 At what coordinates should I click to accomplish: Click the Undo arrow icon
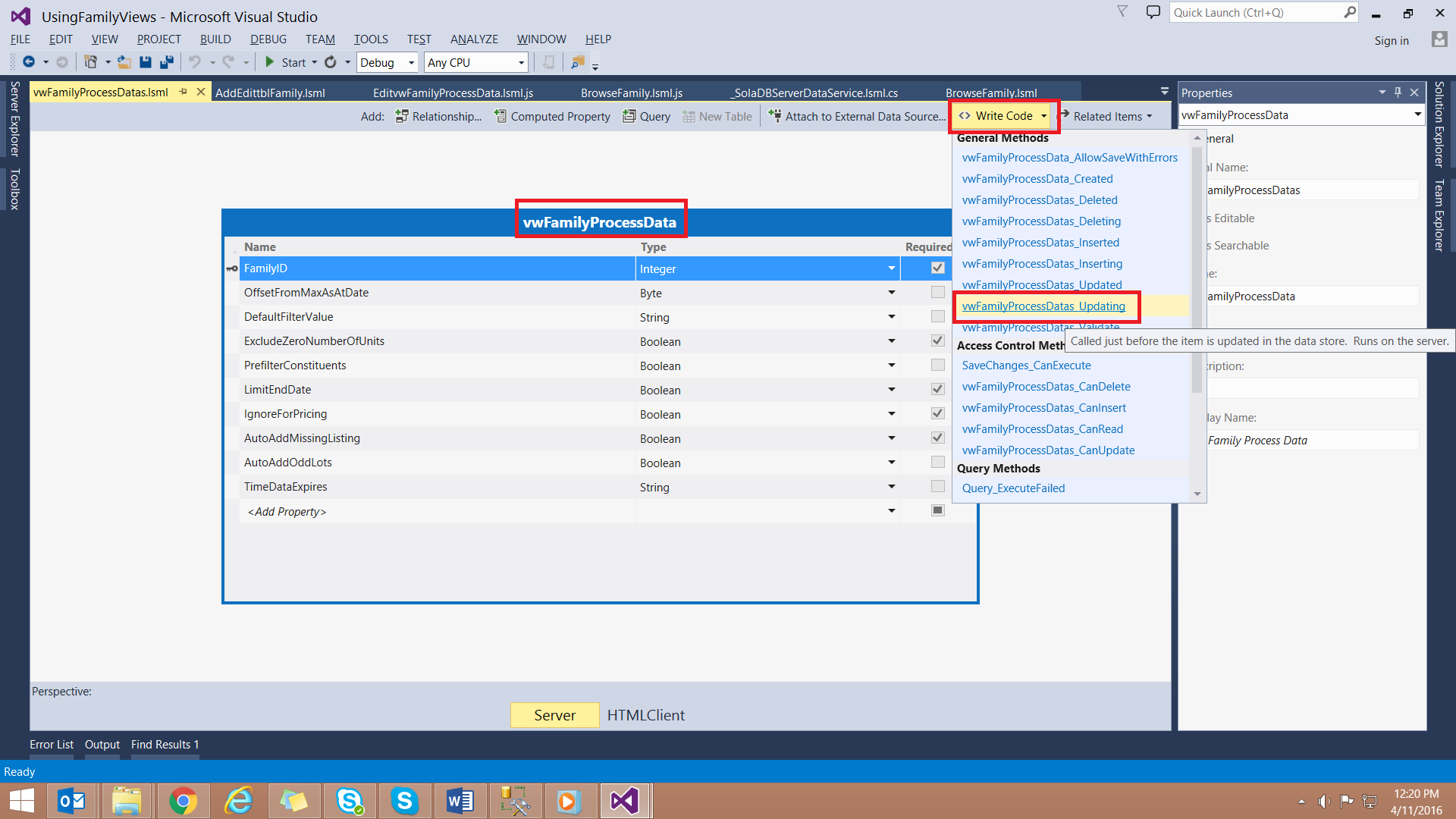196,62
